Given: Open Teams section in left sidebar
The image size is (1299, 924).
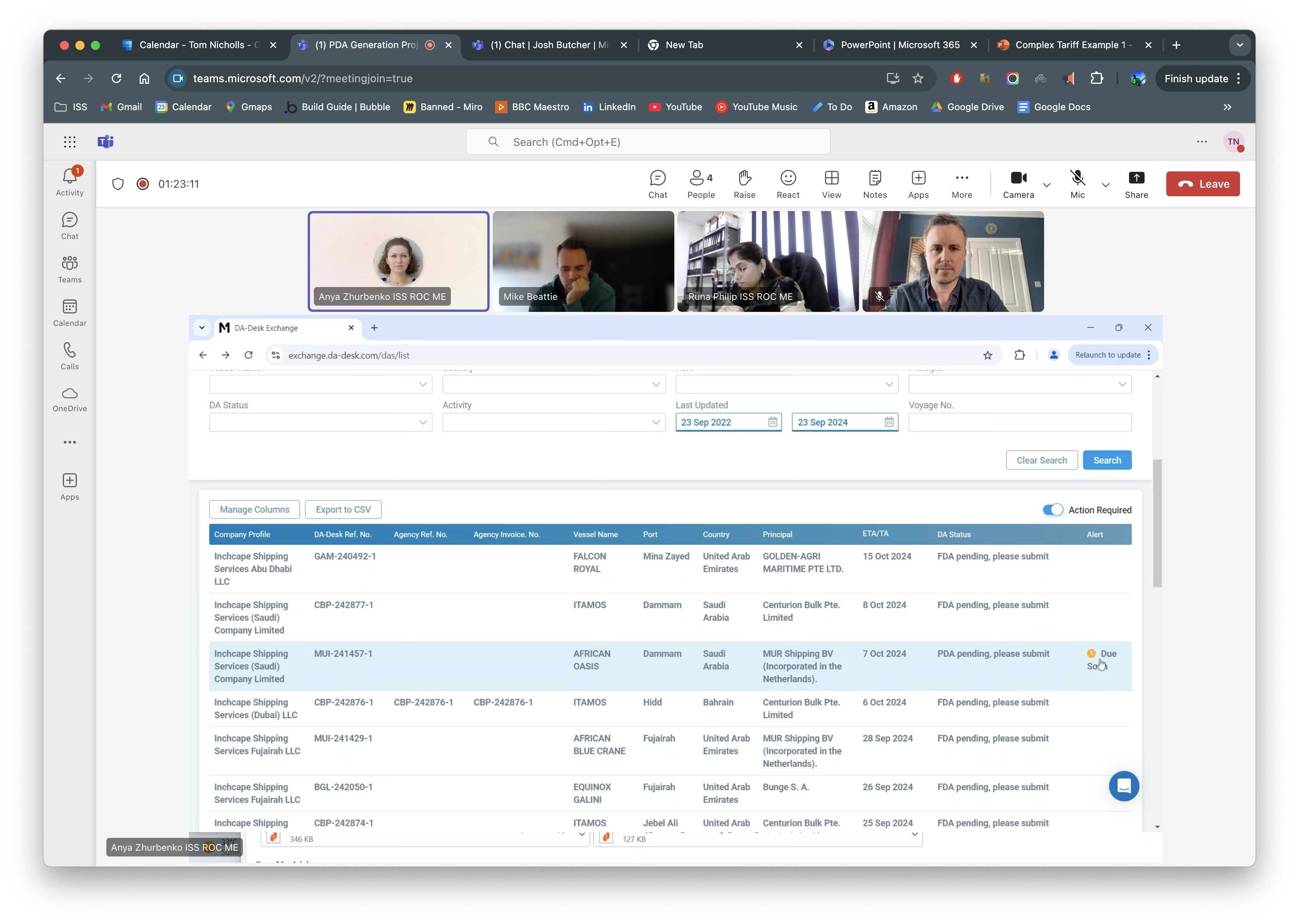Looking at the screenshot, I should click(69, 269).
